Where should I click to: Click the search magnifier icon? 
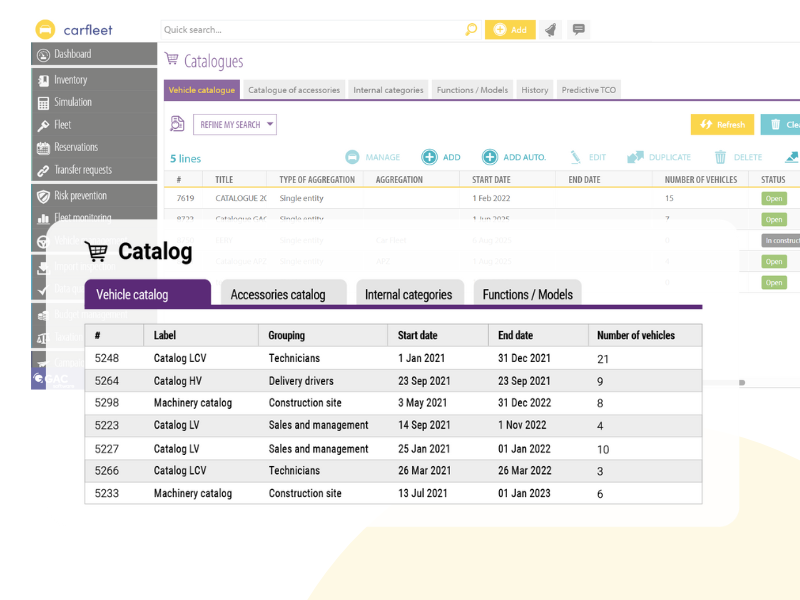[471, 30]
